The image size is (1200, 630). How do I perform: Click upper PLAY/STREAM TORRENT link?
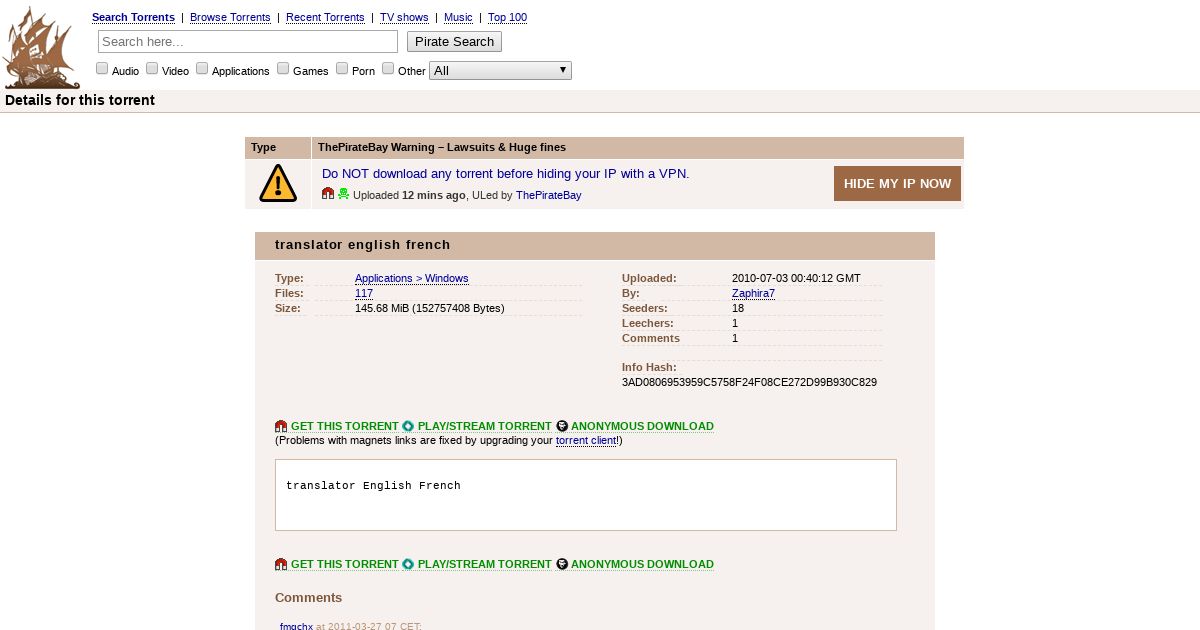484,426
